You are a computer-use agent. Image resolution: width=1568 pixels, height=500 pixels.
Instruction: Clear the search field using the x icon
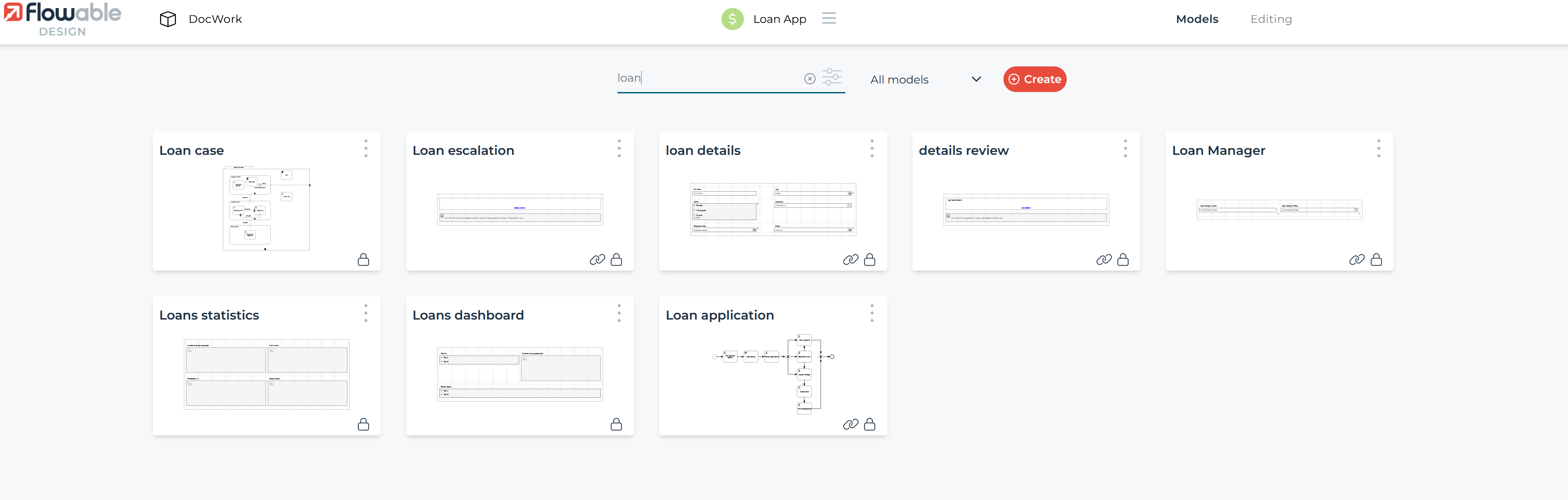pyautogui.click(x=810, y=78)
